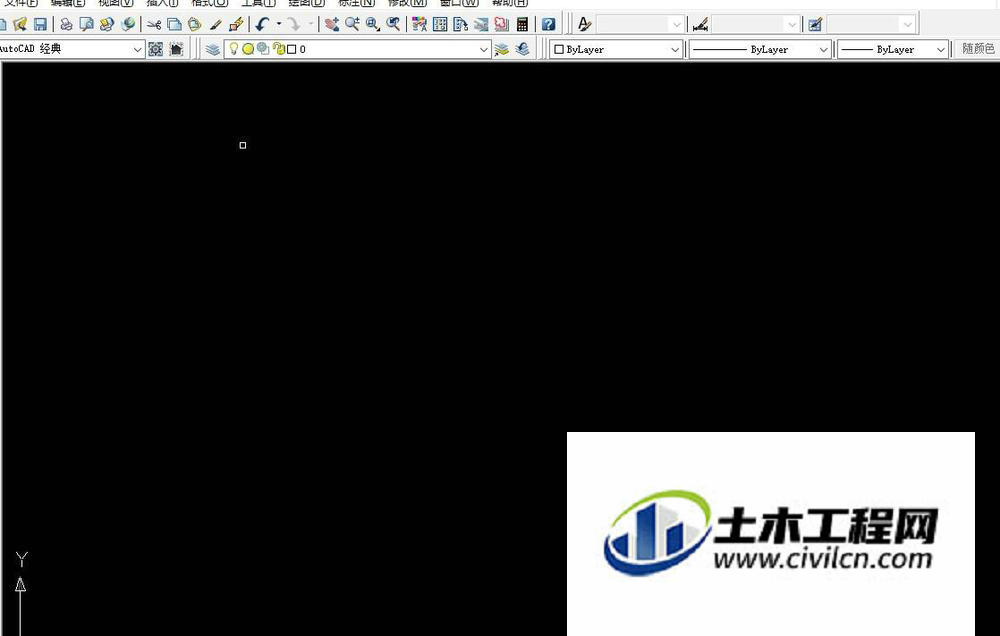Image resolution: width=1000 pixels, height=636 pixels.
Task: Open Workspace Settings gear icon
Action: (x=156, y=49)
